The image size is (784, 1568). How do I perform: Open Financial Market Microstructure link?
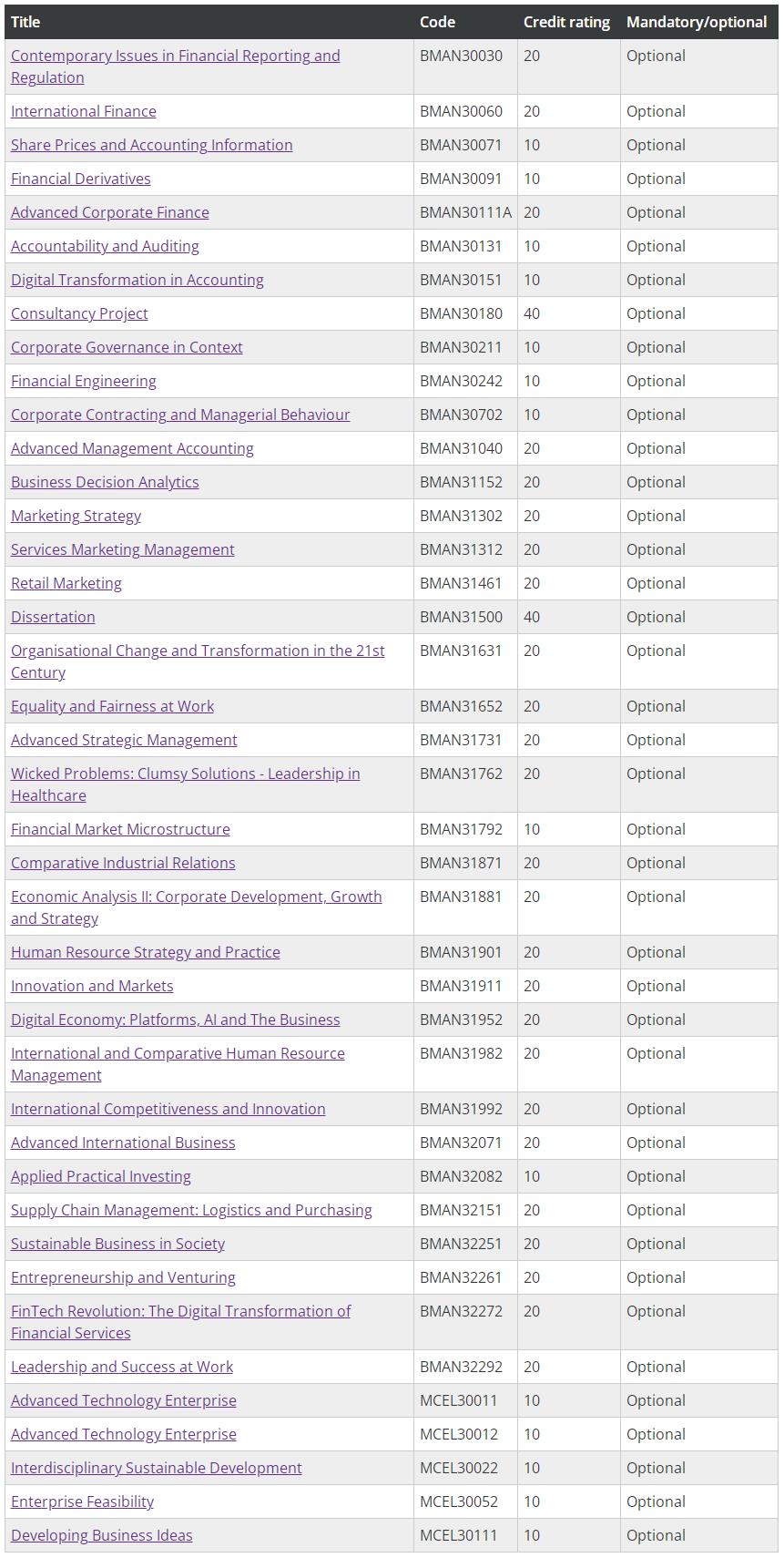[120, 829]
